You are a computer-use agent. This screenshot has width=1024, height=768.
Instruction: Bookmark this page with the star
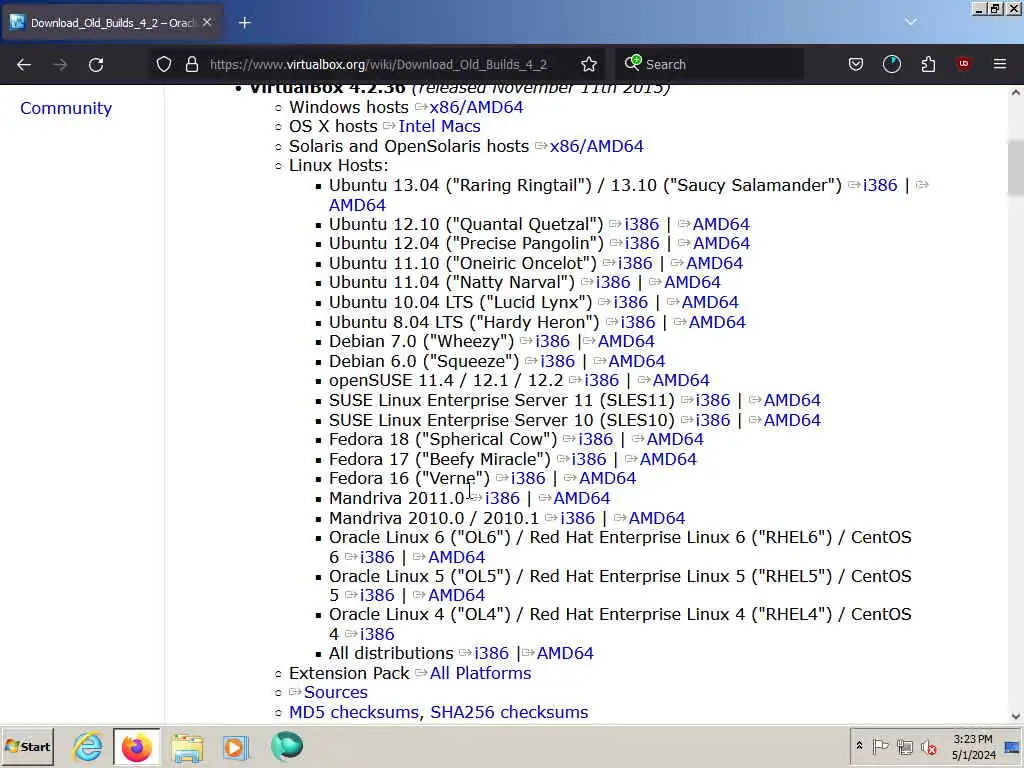(x=589, y=64)
